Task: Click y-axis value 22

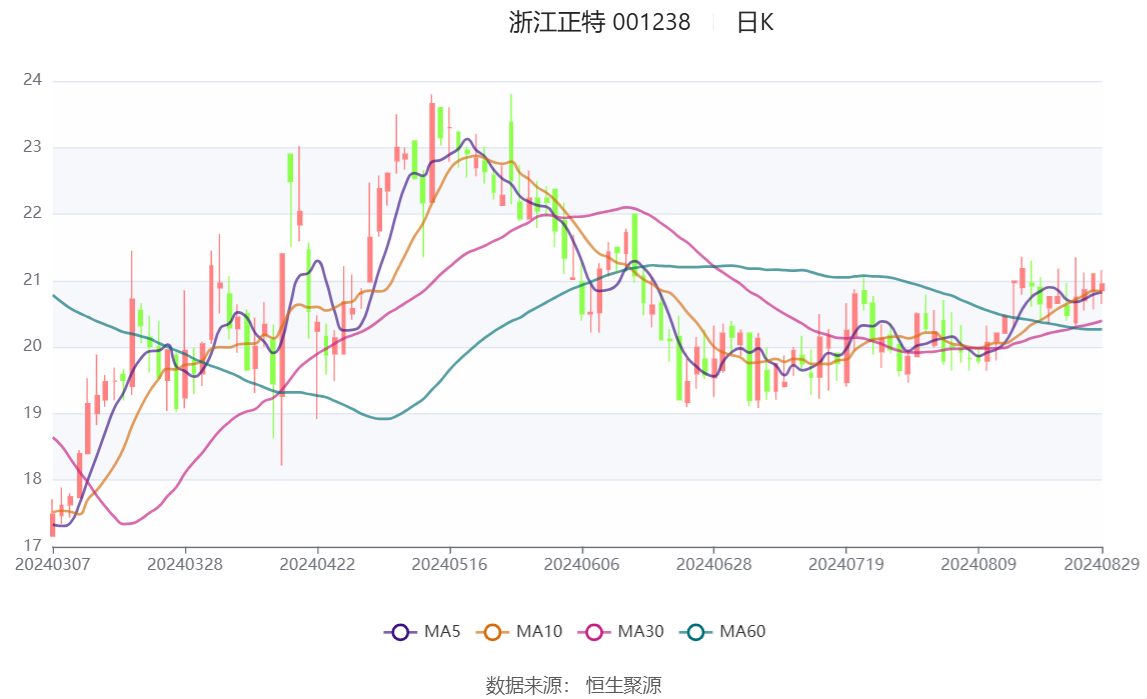Action: [32, 213]
